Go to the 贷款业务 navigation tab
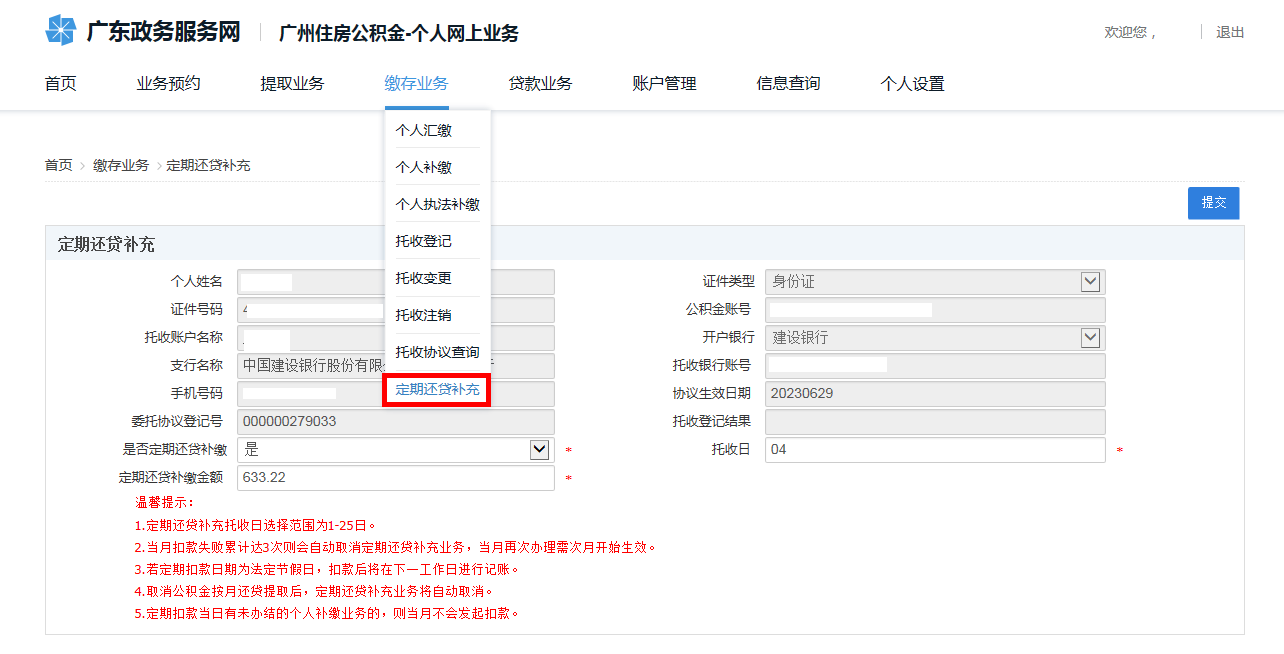This screenshot has width=1284, height=654. (x=540, y=84)
